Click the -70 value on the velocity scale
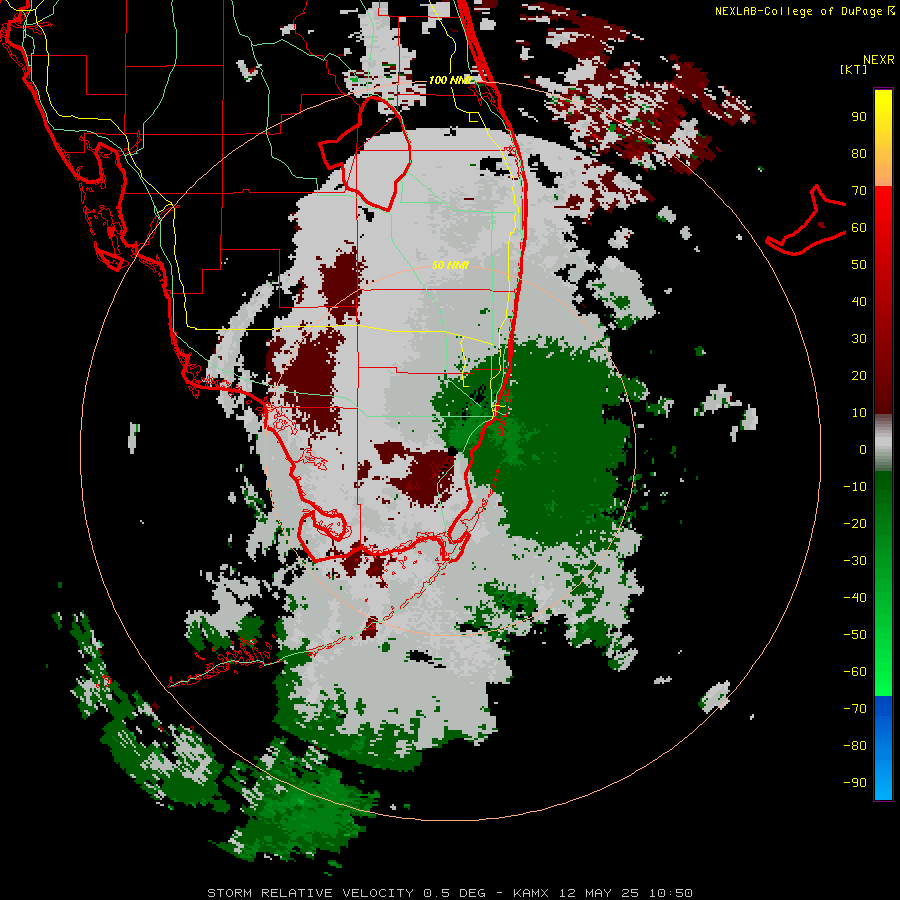Image resolution: width=900 pixels, height=900 pixels. pos(855,709)
